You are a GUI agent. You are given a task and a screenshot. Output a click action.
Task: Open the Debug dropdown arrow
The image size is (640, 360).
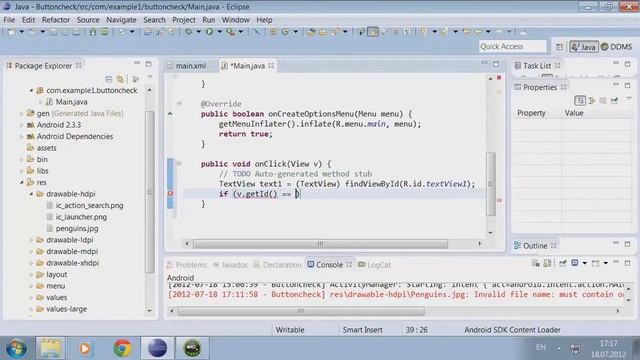(198, 32)
